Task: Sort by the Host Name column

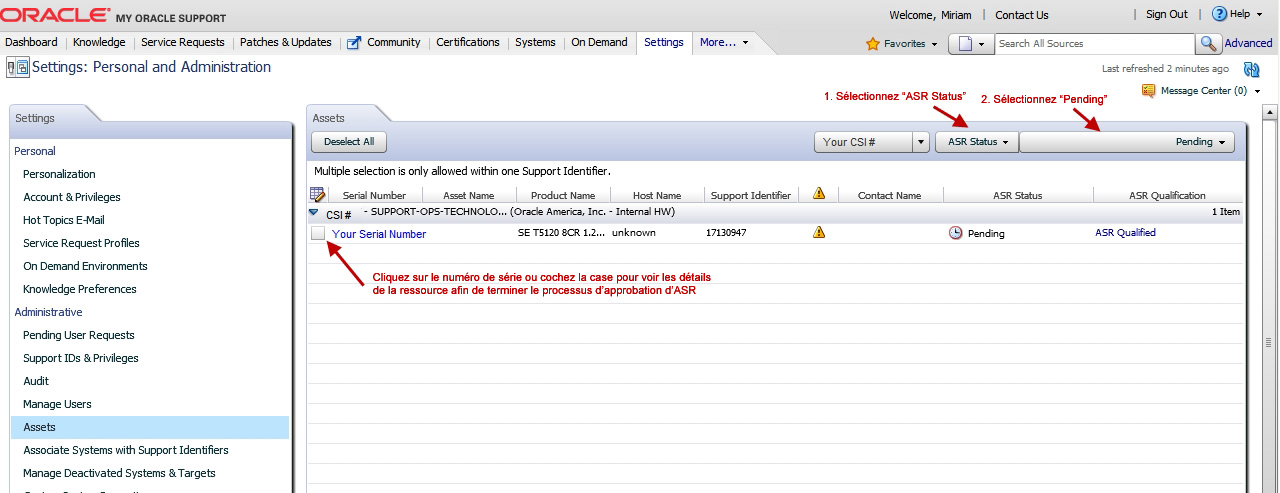Action: pos(657,195)
